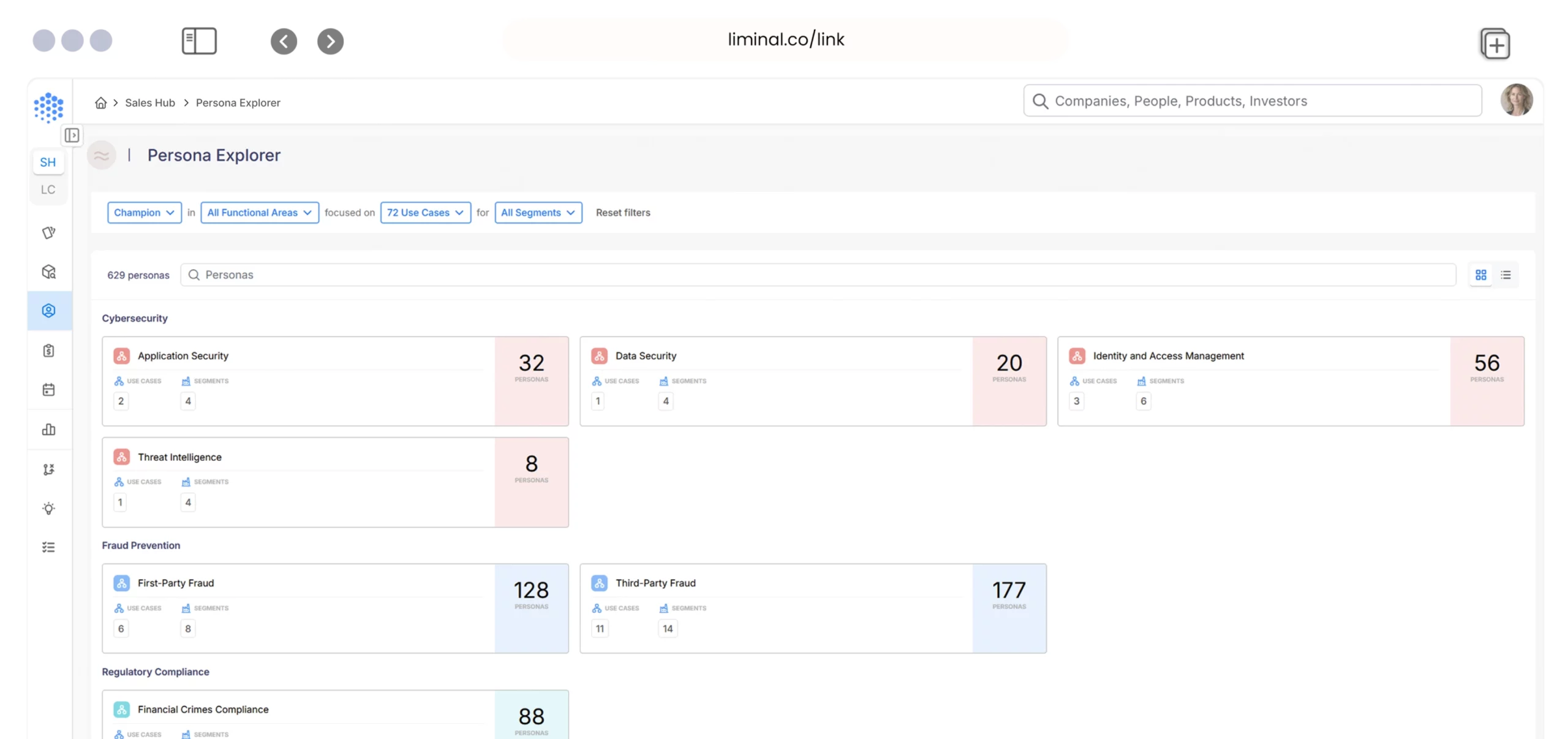This screenshot has height=739, width=1568.
Task: Switch to list view layout
Action: point(1506,275)
